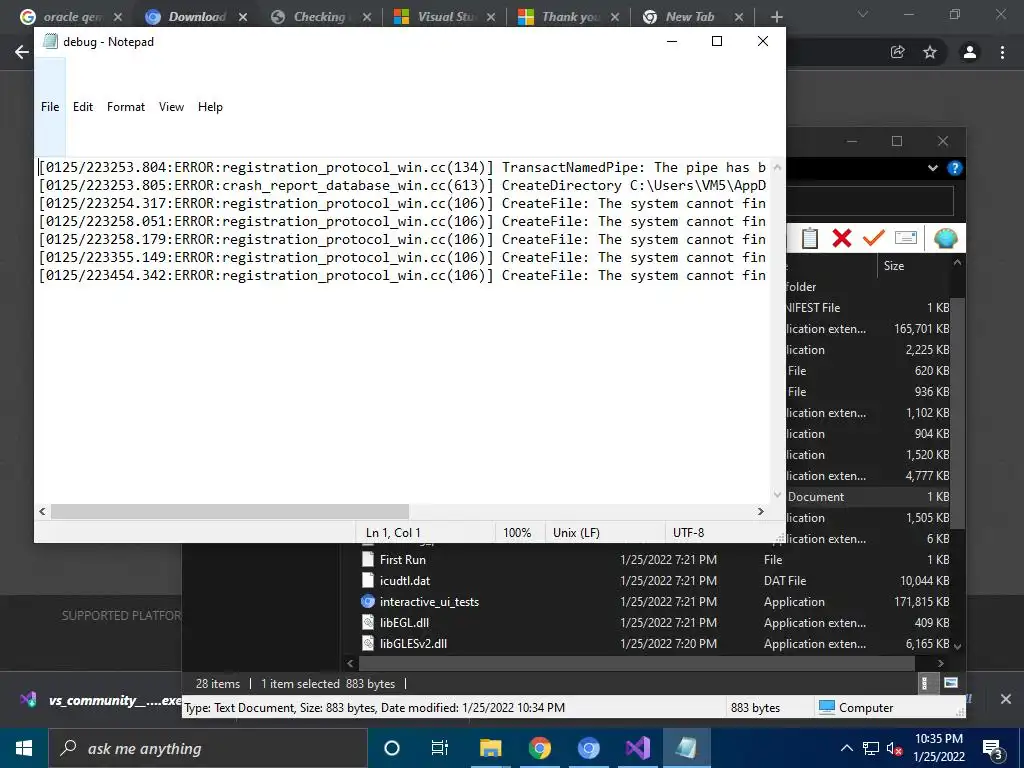Click the red X delete icon in Explorer toolbar
Screen dimensions: 1024x768
coord(842,238)
